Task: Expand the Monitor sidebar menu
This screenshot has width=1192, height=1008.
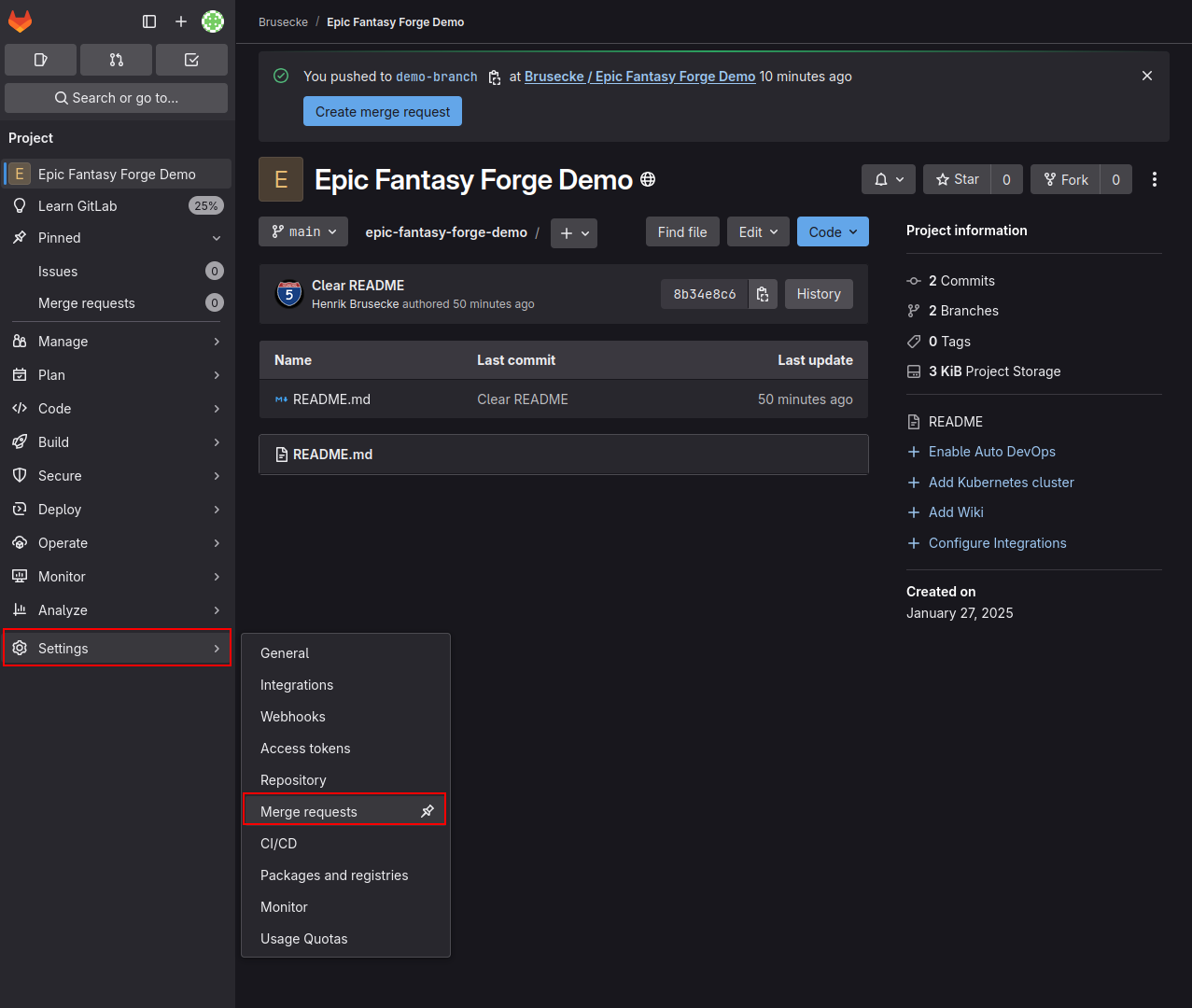Action: 118,577
